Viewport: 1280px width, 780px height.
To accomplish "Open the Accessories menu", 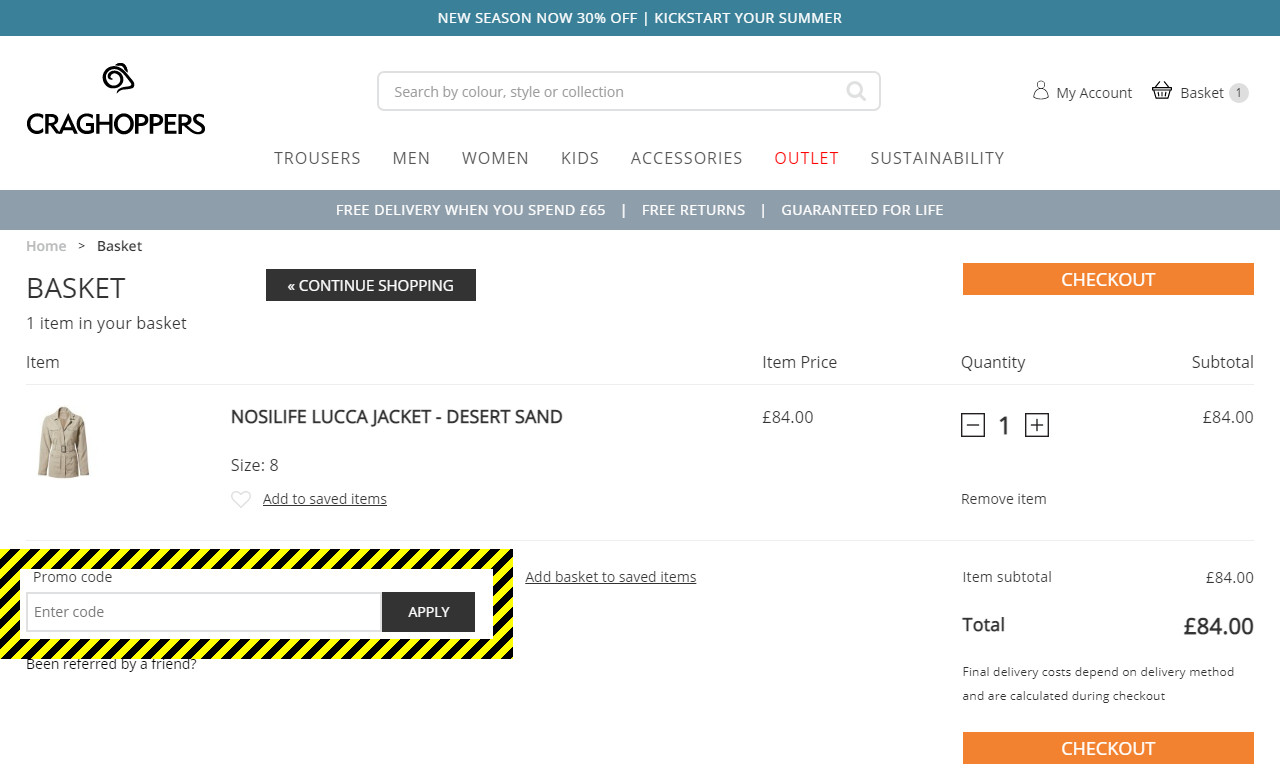I will coord(687,158).
